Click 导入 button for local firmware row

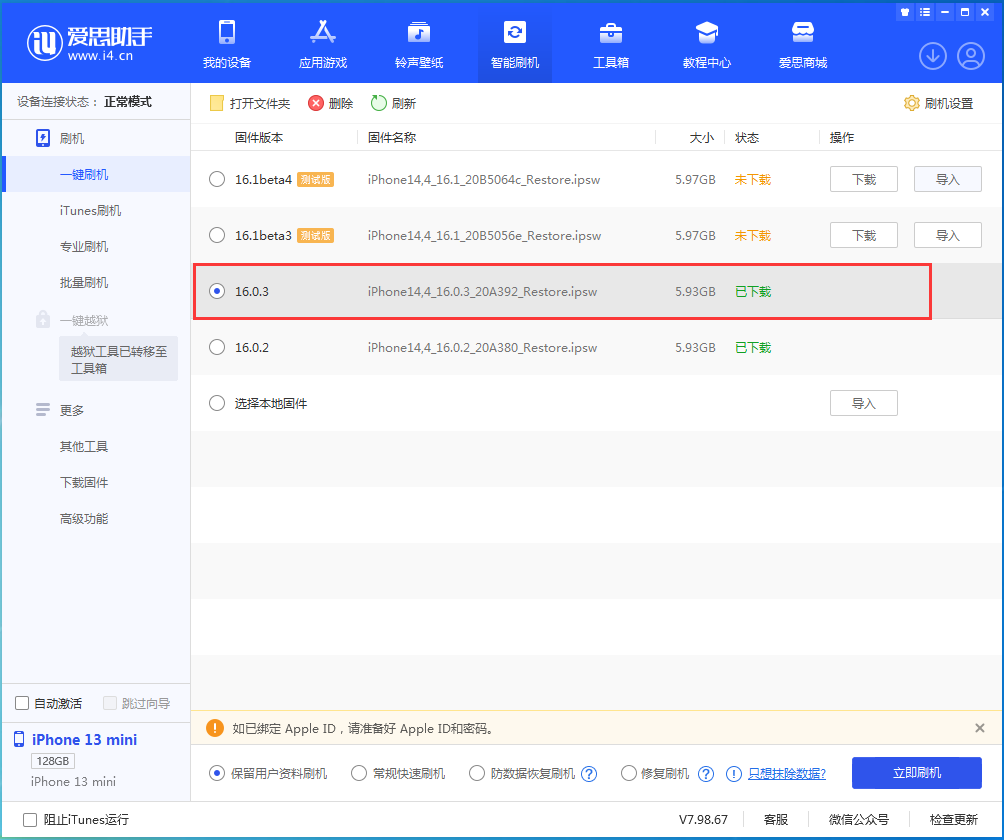click(x=864, y=403)
